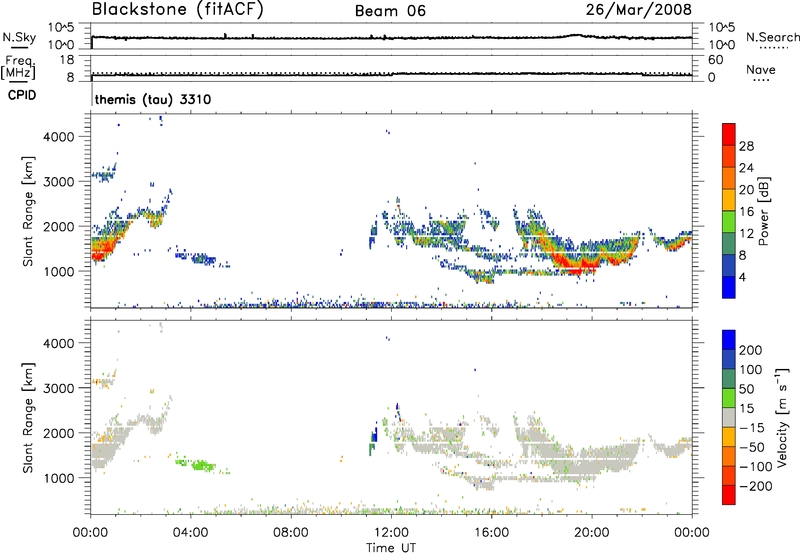The height and width of the screenshot is (554, 800).
Task: Click the 'N.Sky' legend label
Action: point(19,37)
